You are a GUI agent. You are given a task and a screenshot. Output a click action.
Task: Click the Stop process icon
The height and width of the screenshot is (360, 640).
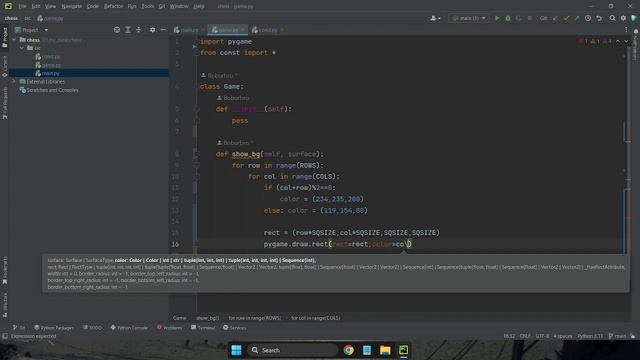tap(530, 18)
